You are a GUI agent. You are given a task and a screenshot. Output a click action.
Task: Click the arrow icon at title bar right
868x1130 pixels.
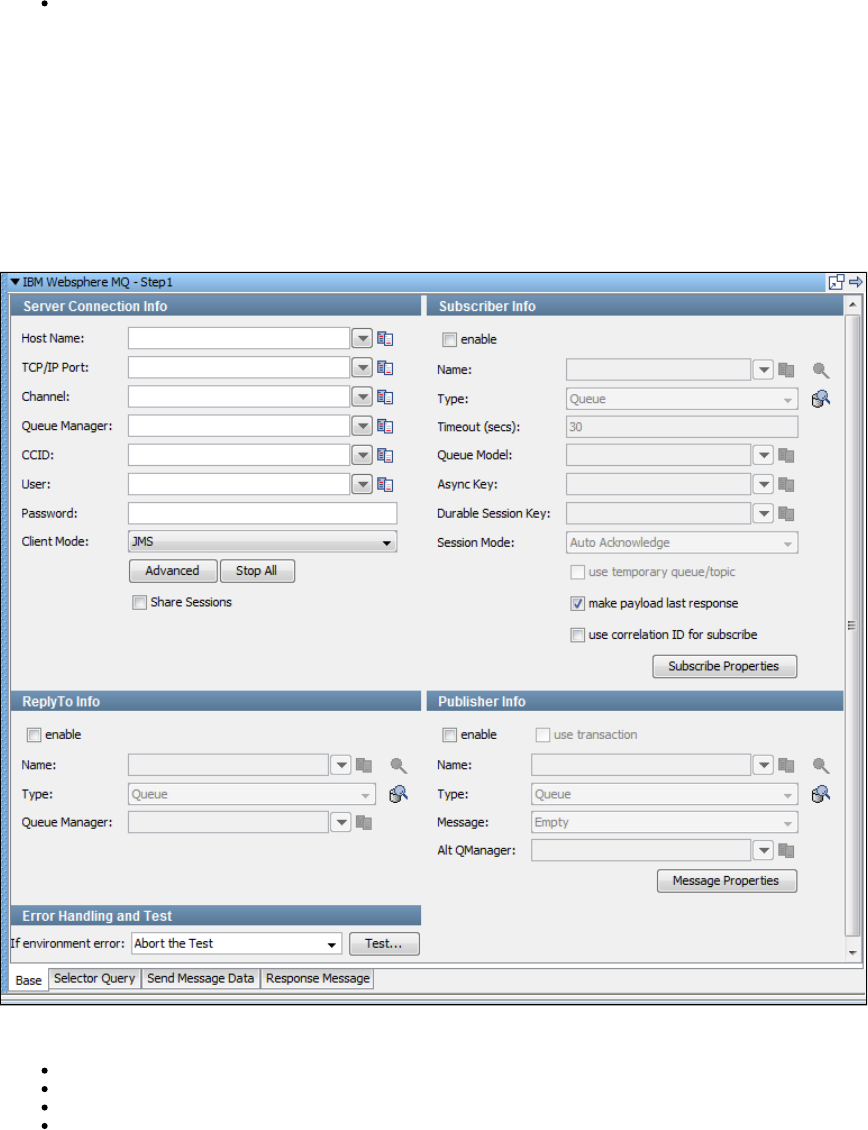[856, 282]
